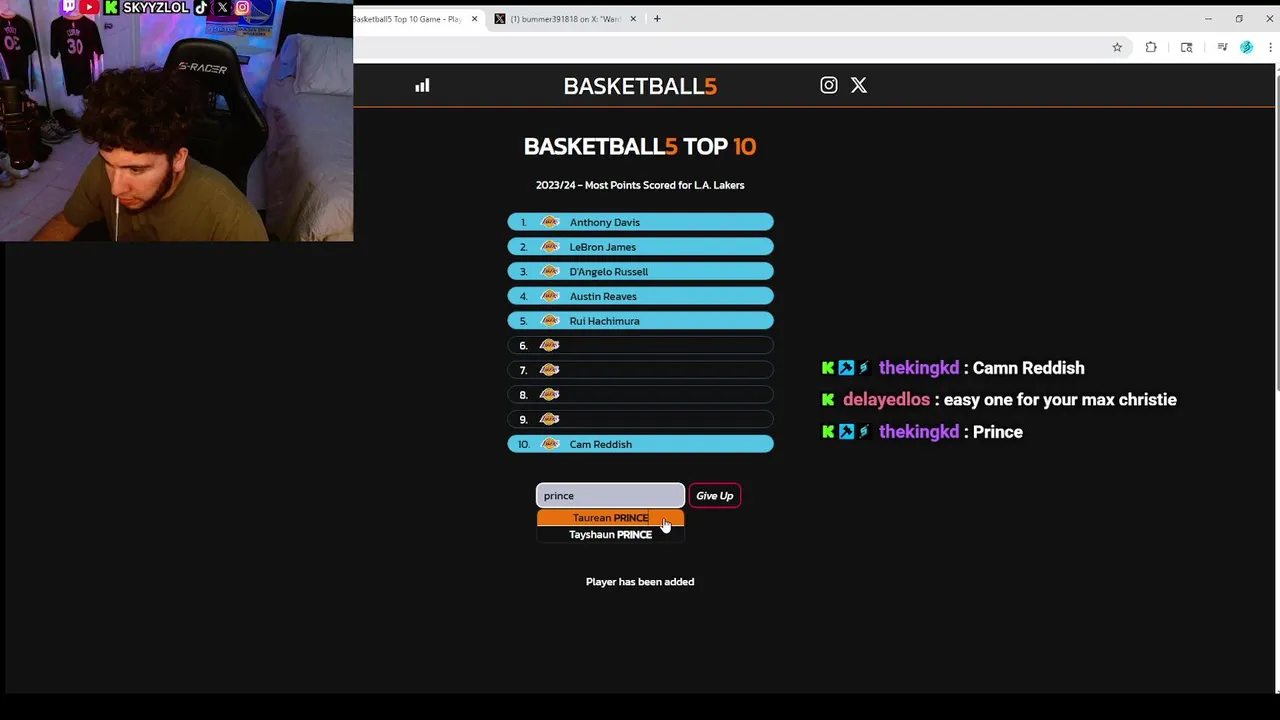Open the stats bar-chart icon
Viewport: 1280px width, 720px height.
[422, 86]
